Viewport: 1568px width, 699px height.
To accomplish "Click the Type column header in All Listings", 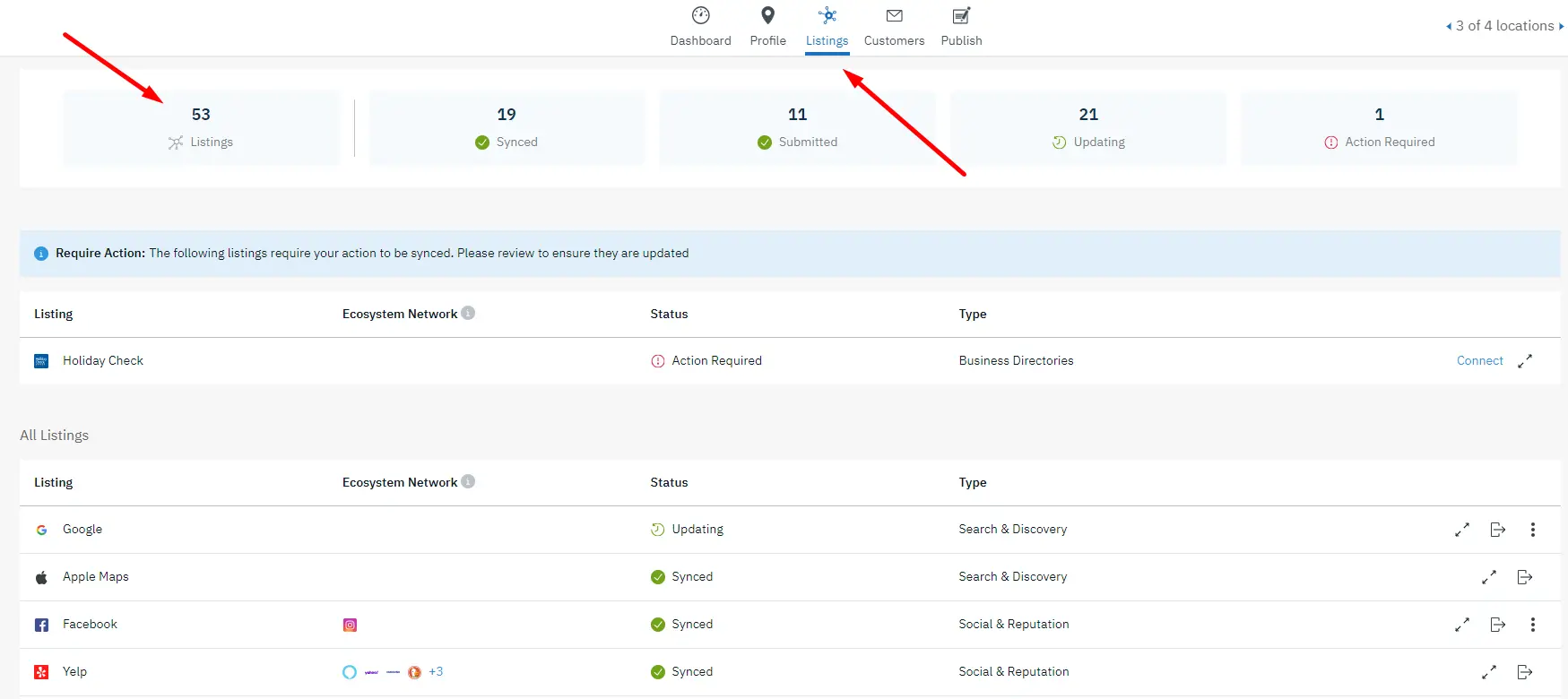I will [x=972, y=482].
